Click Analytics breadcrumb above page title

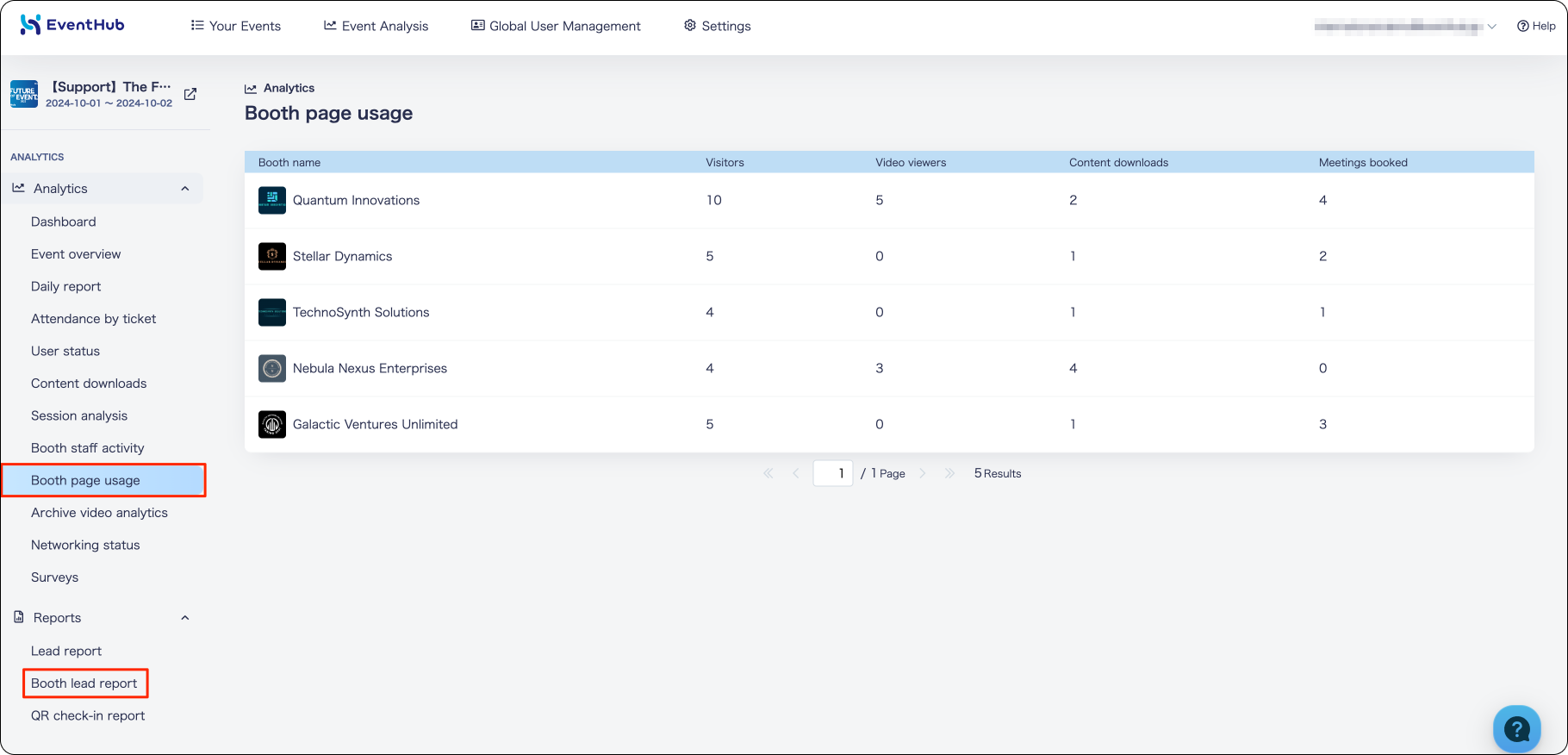coord(280,88)
